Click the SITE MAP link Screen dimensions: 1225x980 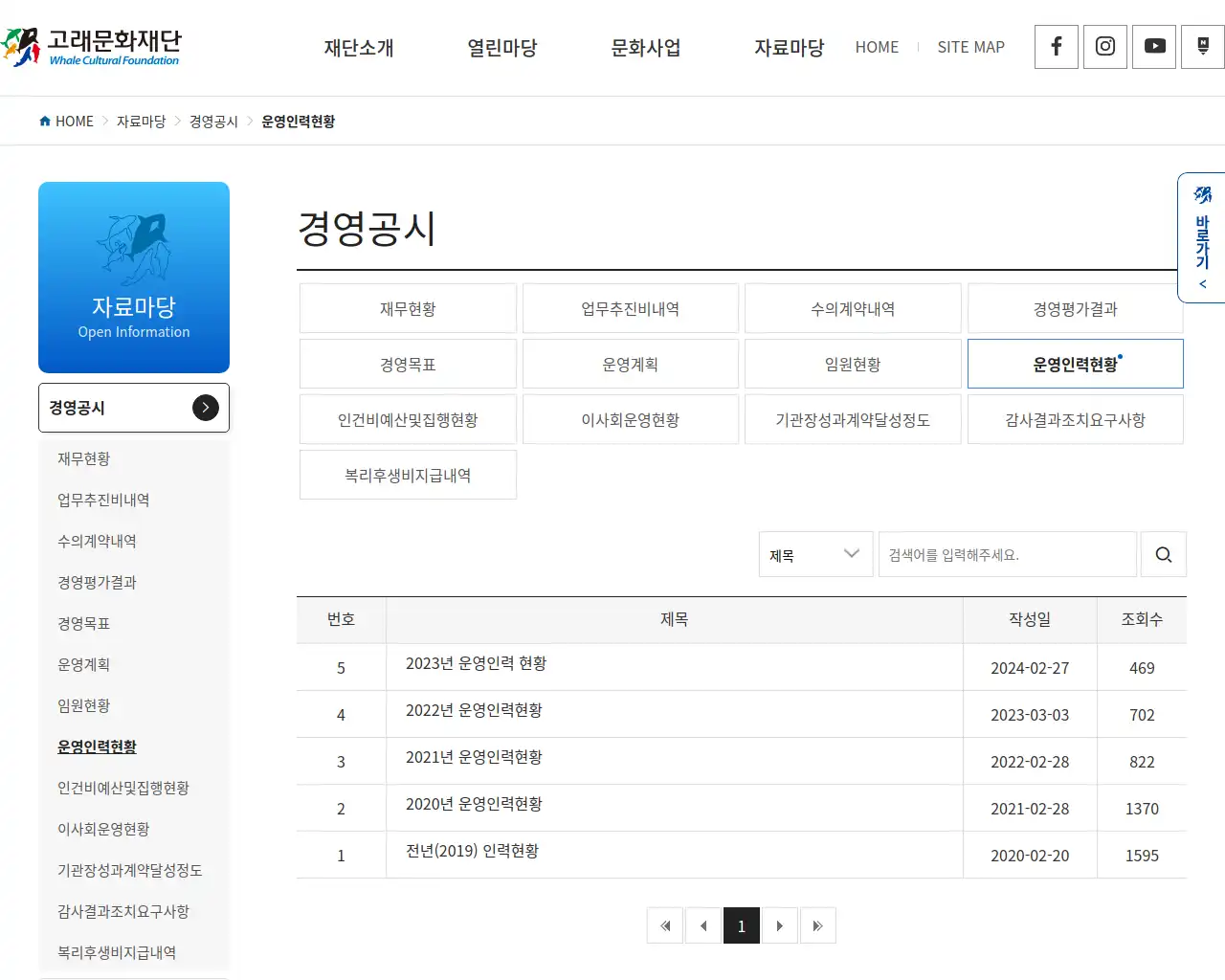970,47
